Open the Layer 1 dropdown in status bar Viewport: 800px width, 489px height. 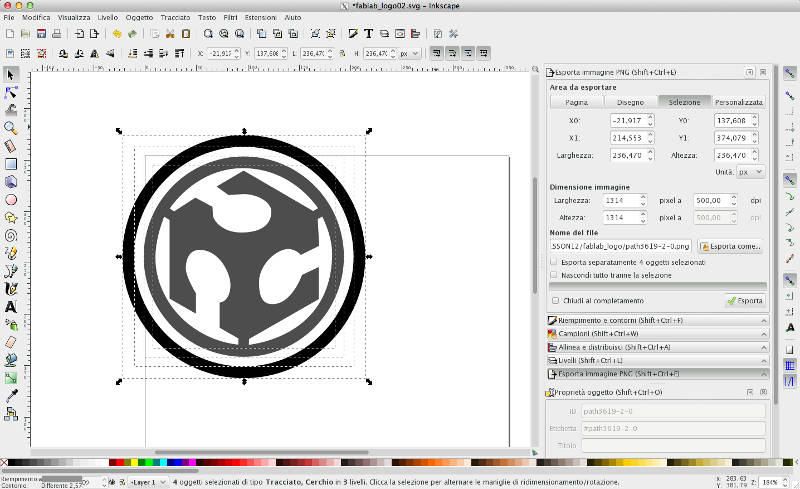point(148,482)
